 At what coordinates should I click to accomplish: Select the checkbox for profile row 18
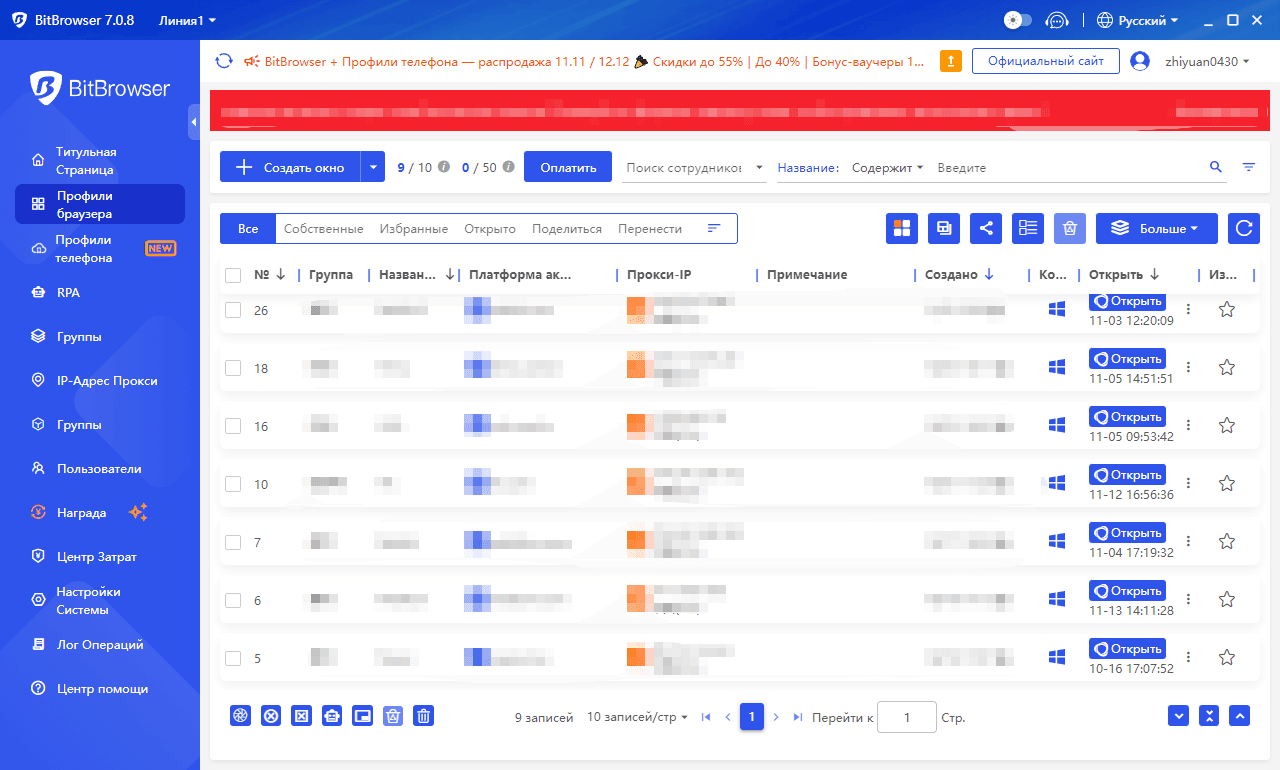(233, 368)
